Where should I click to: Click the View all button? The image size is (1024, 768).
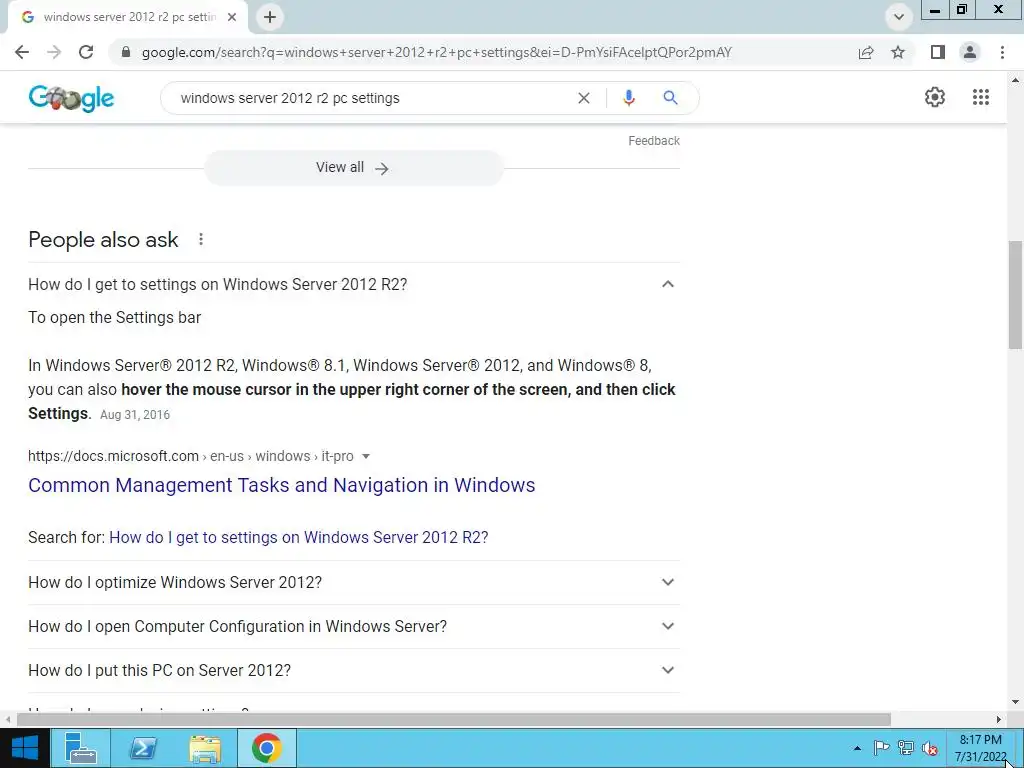click(353, 168)
